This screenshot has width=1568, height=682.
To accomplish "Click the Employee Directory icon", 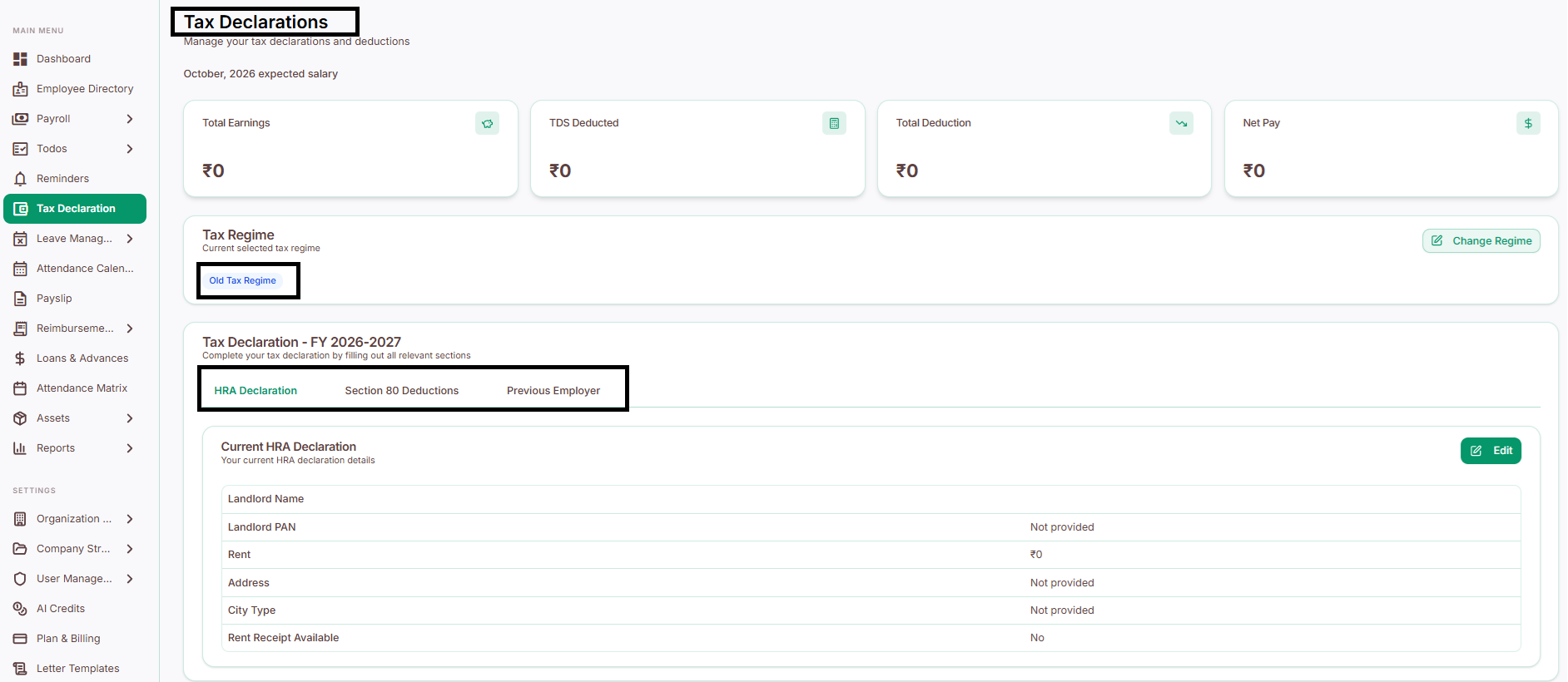I will [20, 89].
